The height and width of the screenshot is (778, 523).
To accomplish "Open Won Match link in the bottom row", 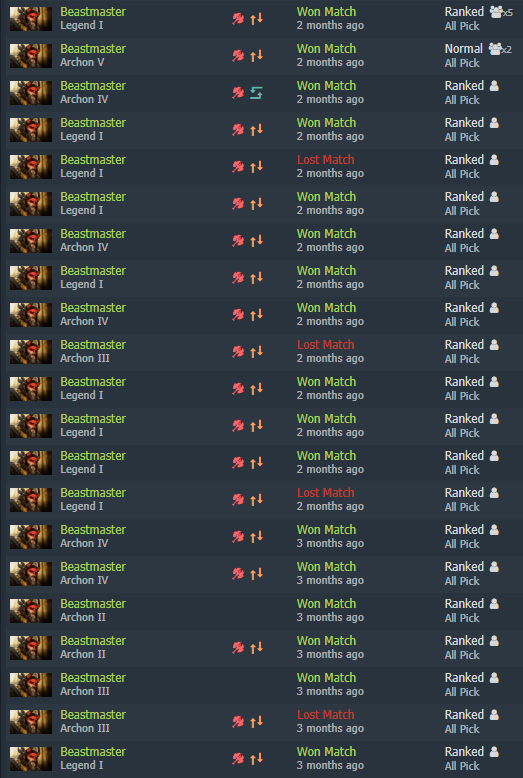I will pos(326,752).
